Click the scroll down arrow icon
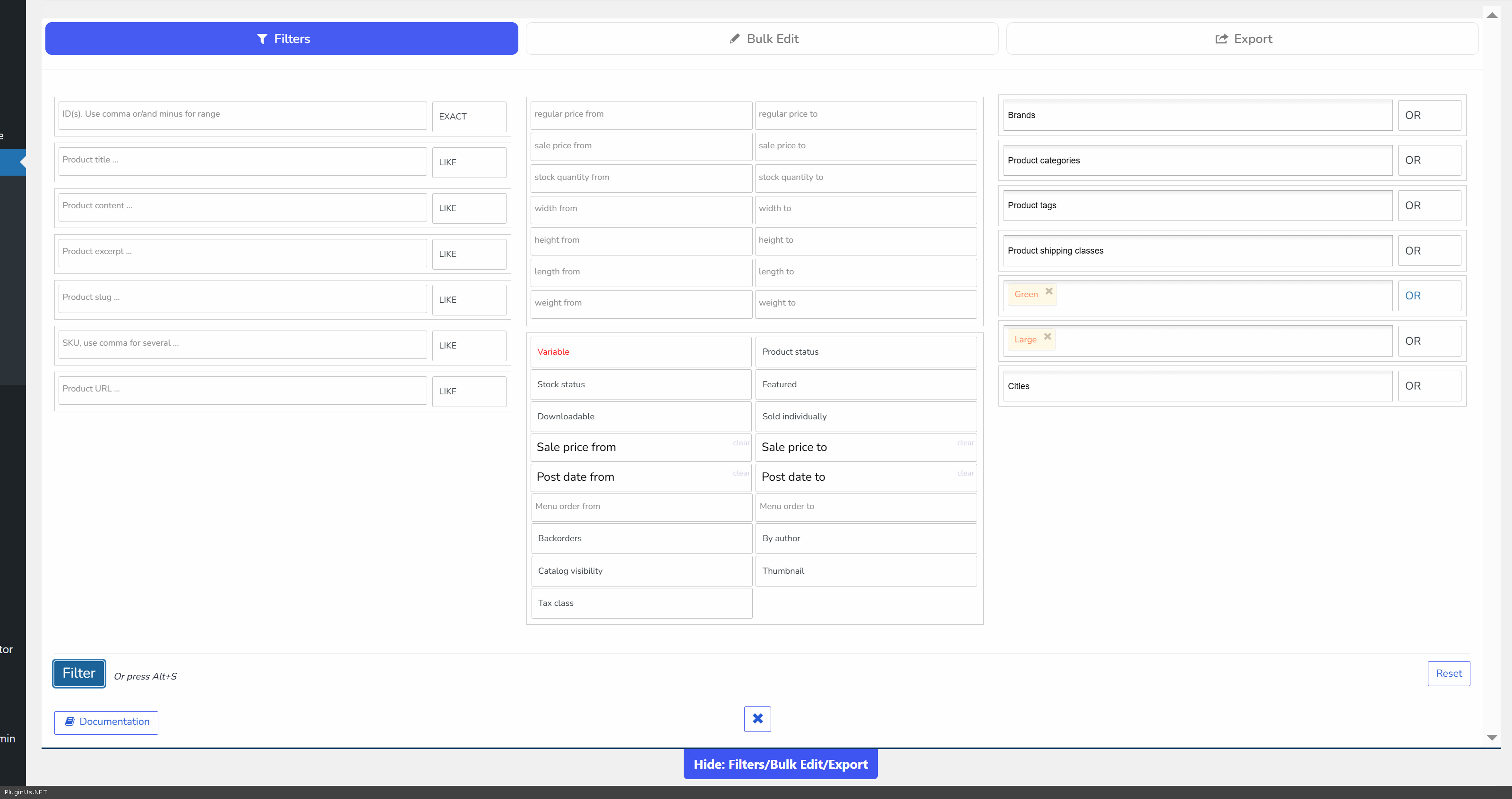Viewport: 1512px width, 799px height. coord(1492,738)
